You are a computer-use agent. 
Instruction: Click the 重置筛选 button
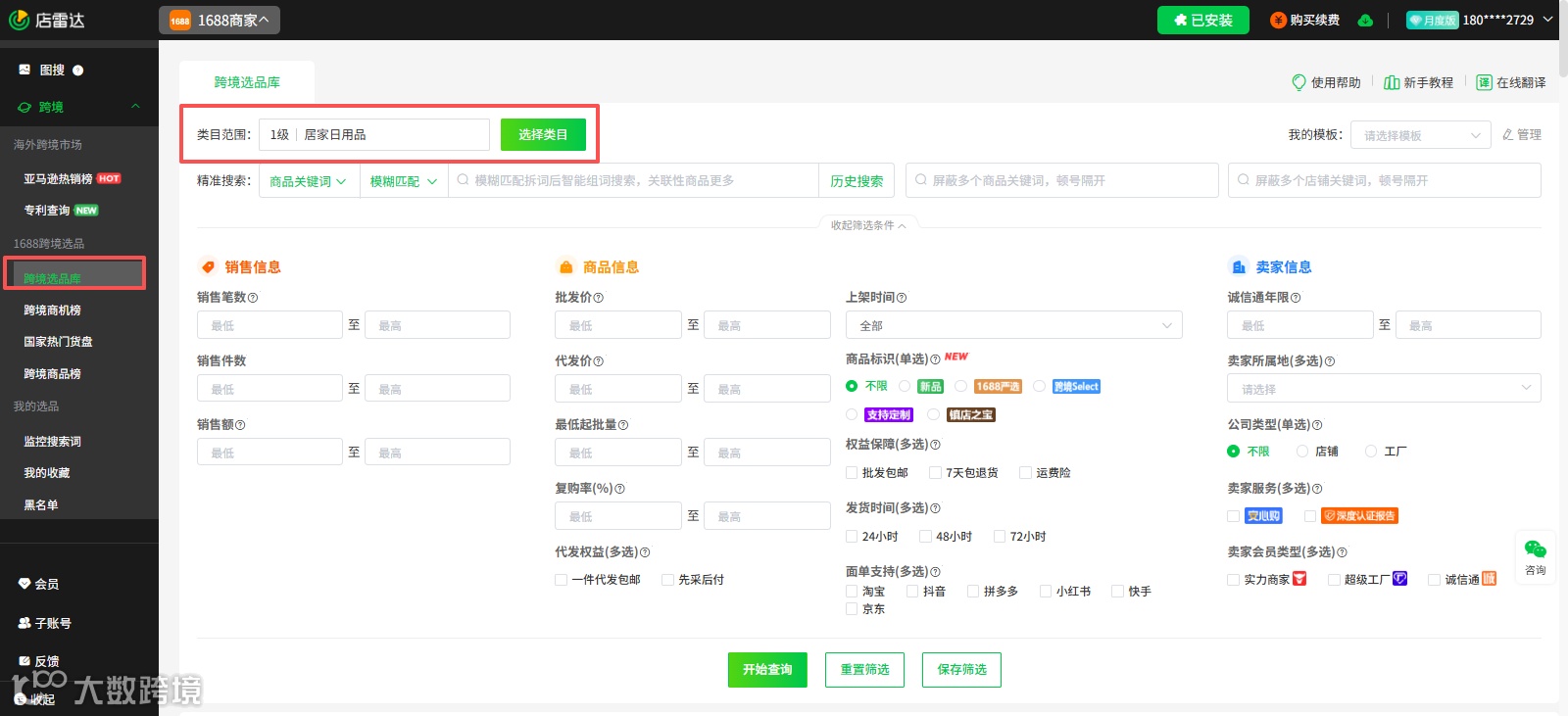coord(864,670)
